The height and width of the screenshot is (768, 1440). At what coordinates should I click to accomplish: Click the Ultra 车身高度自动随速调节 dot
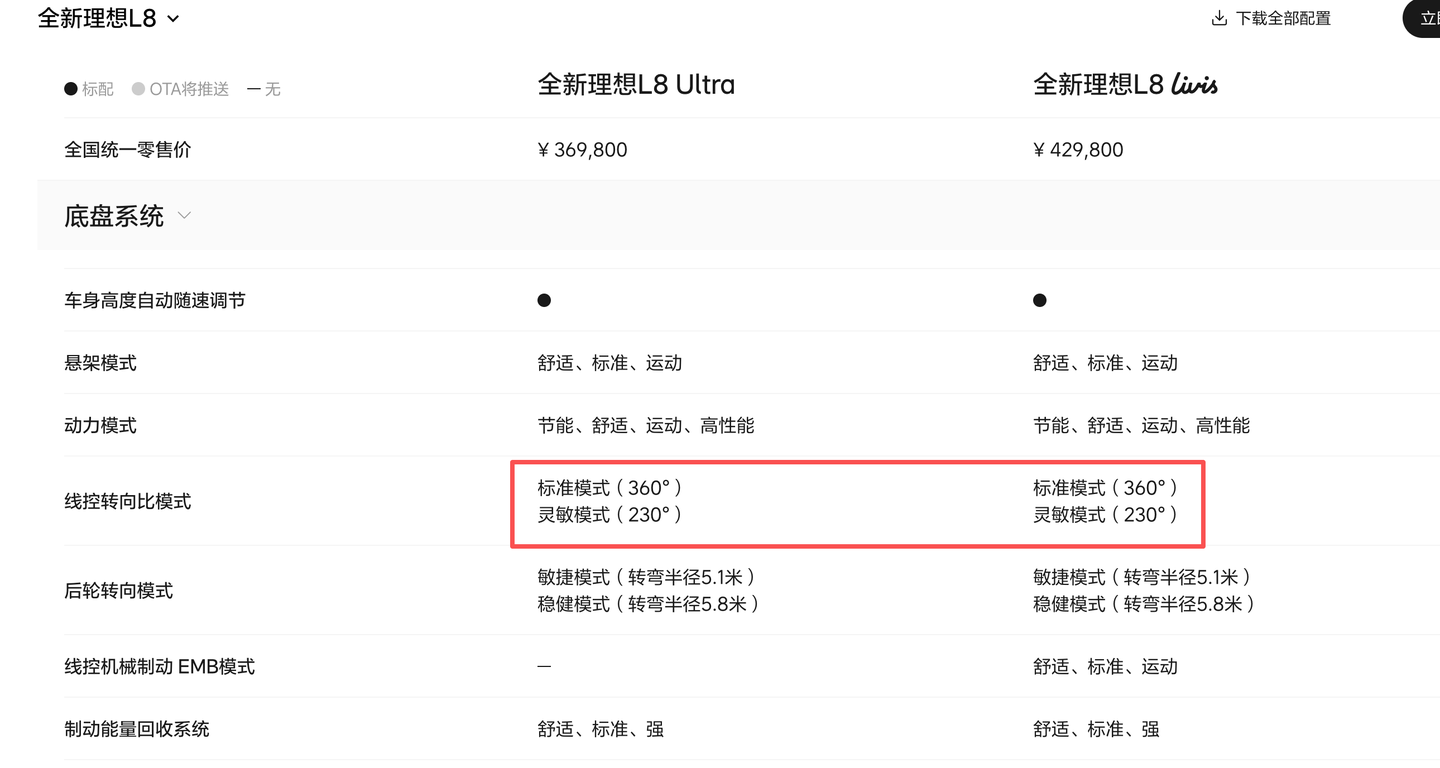pyautogui.click(x=544, y=300)
